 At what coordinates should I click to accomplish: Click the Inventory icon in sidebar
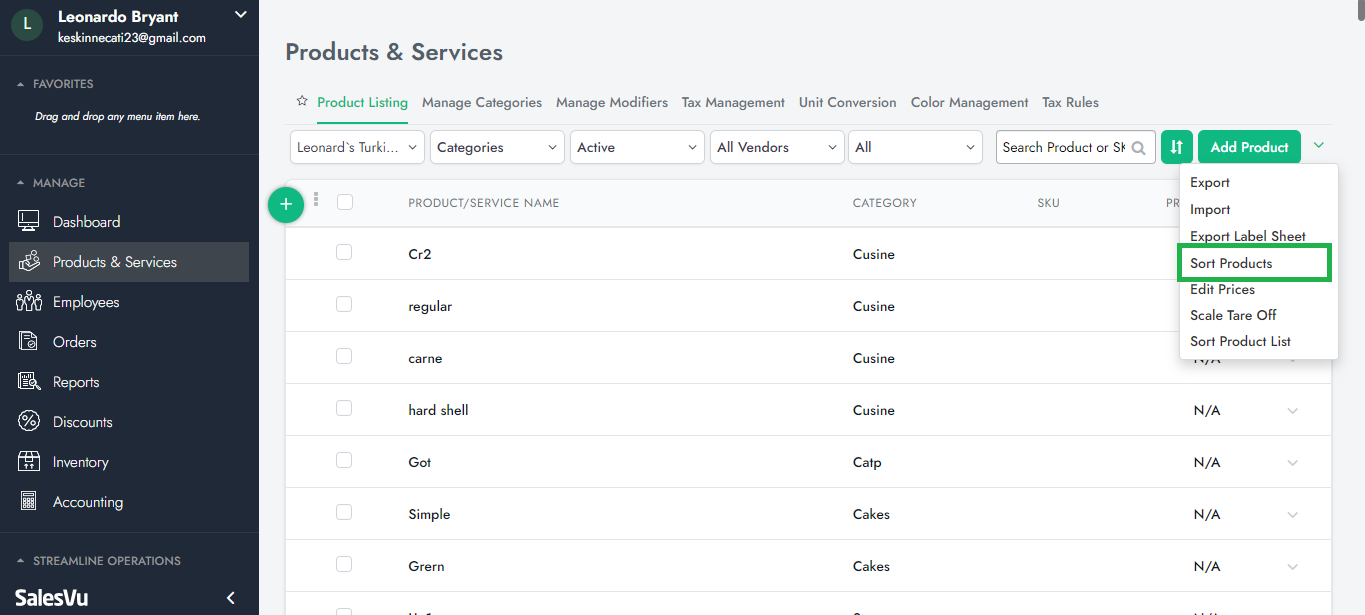click(29, 462)
